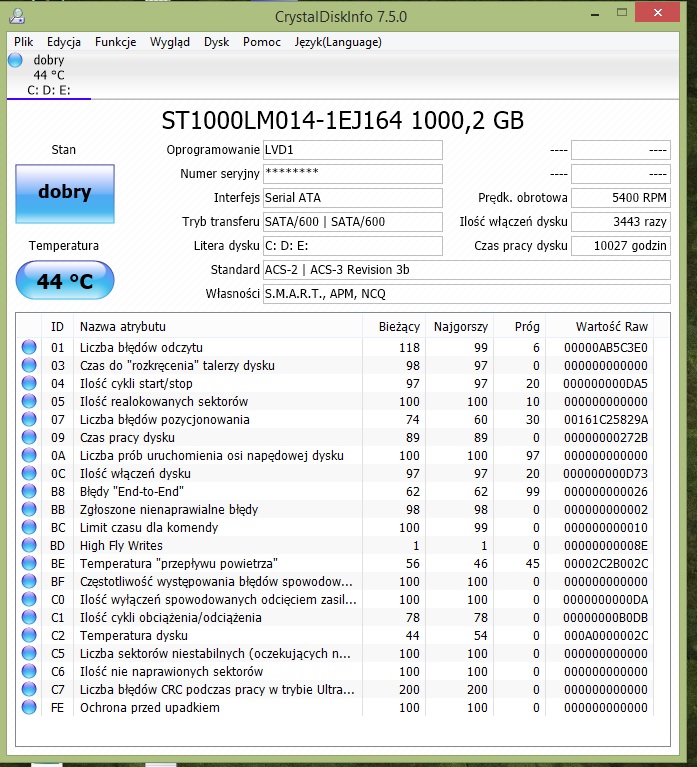Click status orb for attribute BD
The width and height of the screenshot is (697, 767).
click(x=29, y=545)
